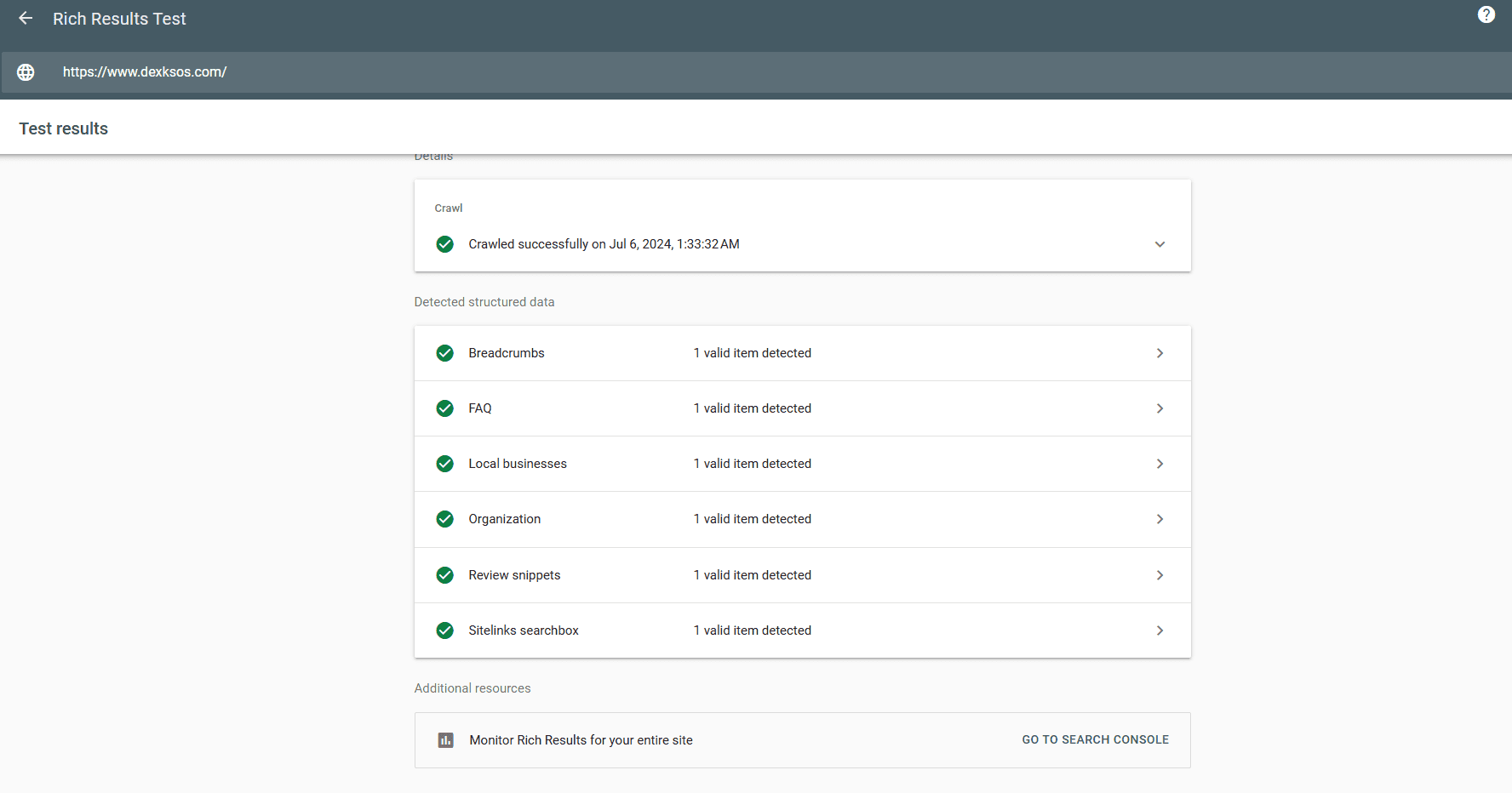Open Local businesses details chevron
Viewport: 1512px width, 793px height.
coord(1160,464)
